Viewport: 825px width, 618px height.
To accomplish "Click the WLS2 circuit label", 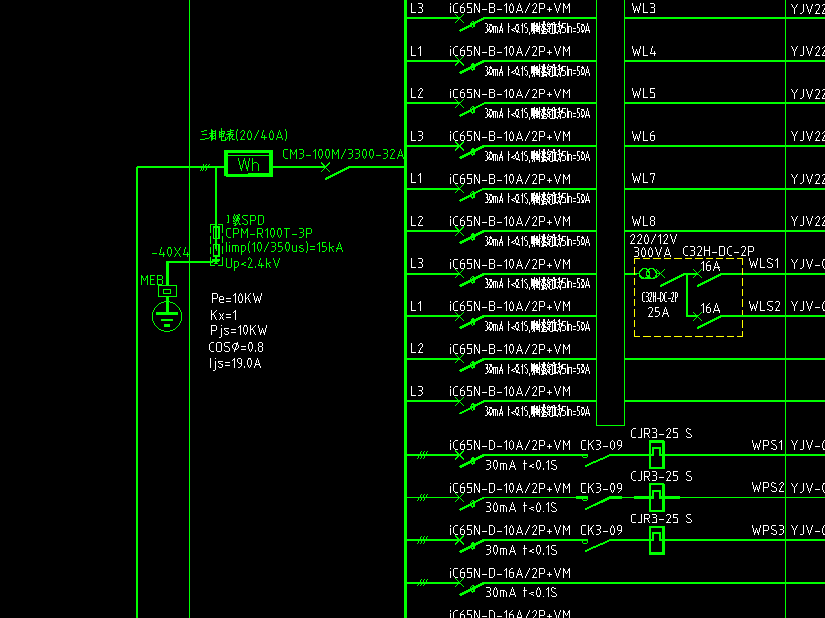I will (x=764, y=306).
